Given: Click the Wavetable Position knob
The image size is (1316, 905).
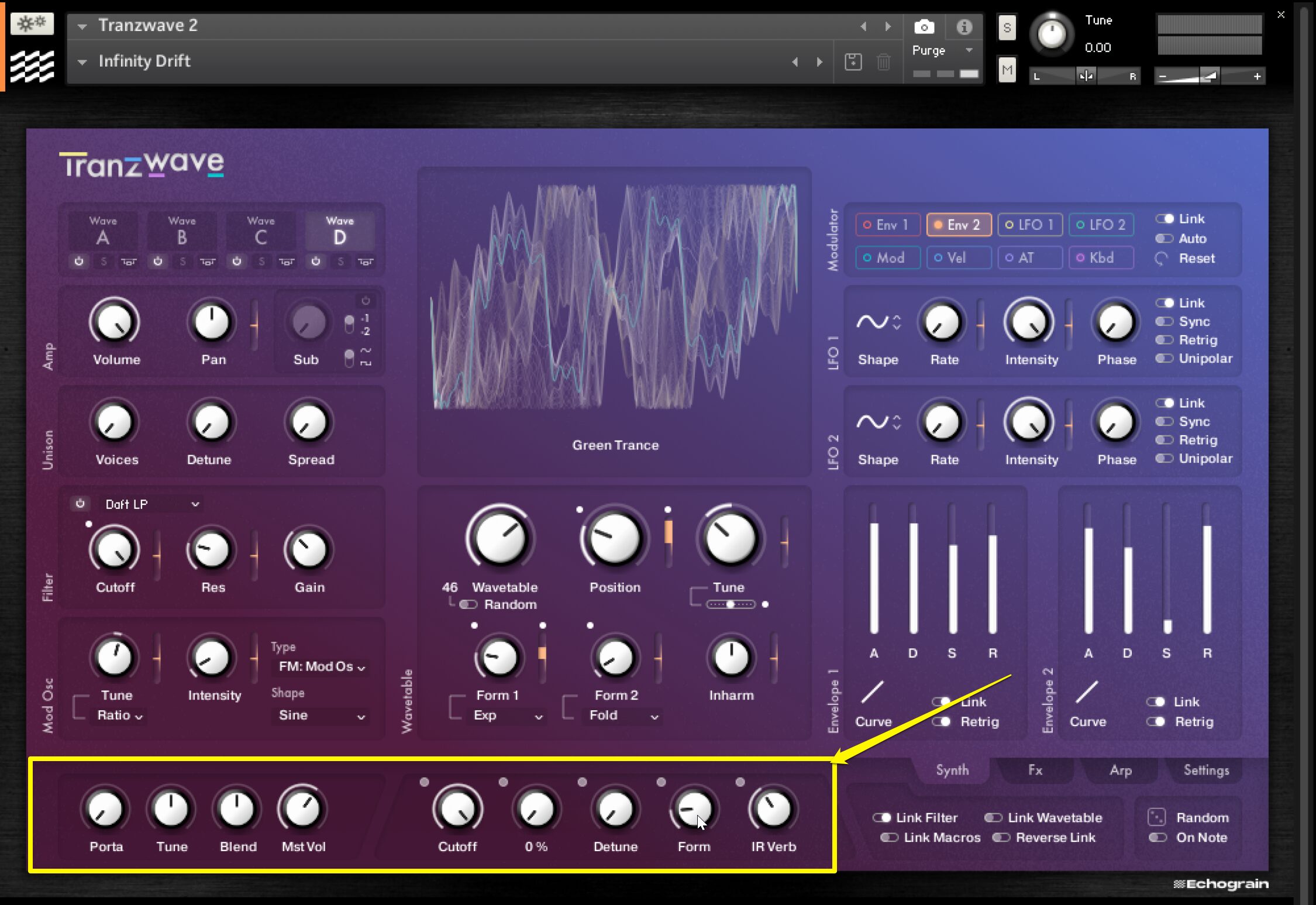Looking at the screenshot, I should (614, 538).
